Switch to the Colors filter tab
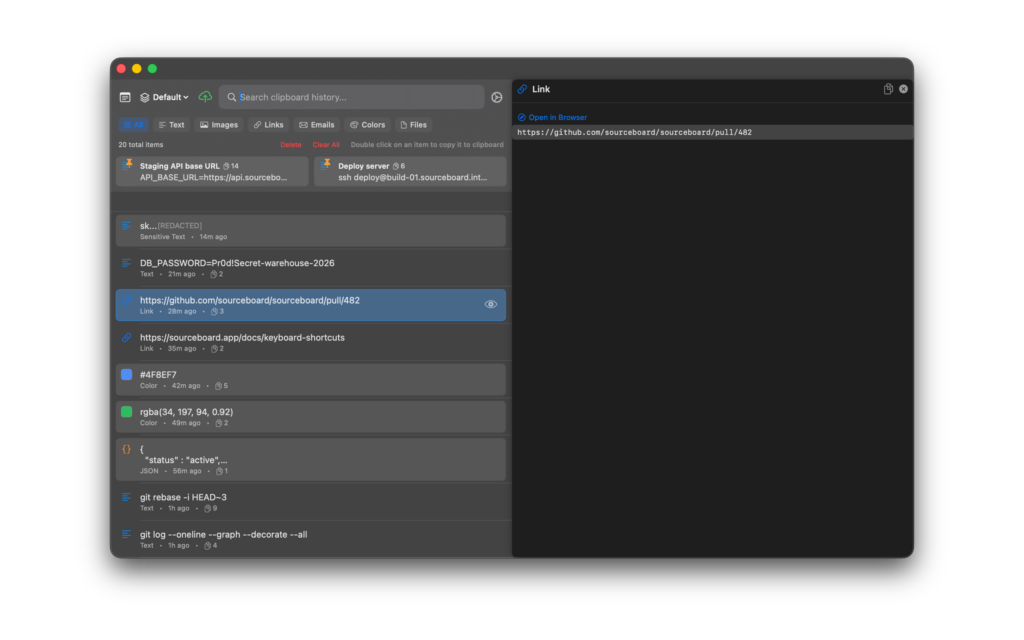 [x=368, y=125]
